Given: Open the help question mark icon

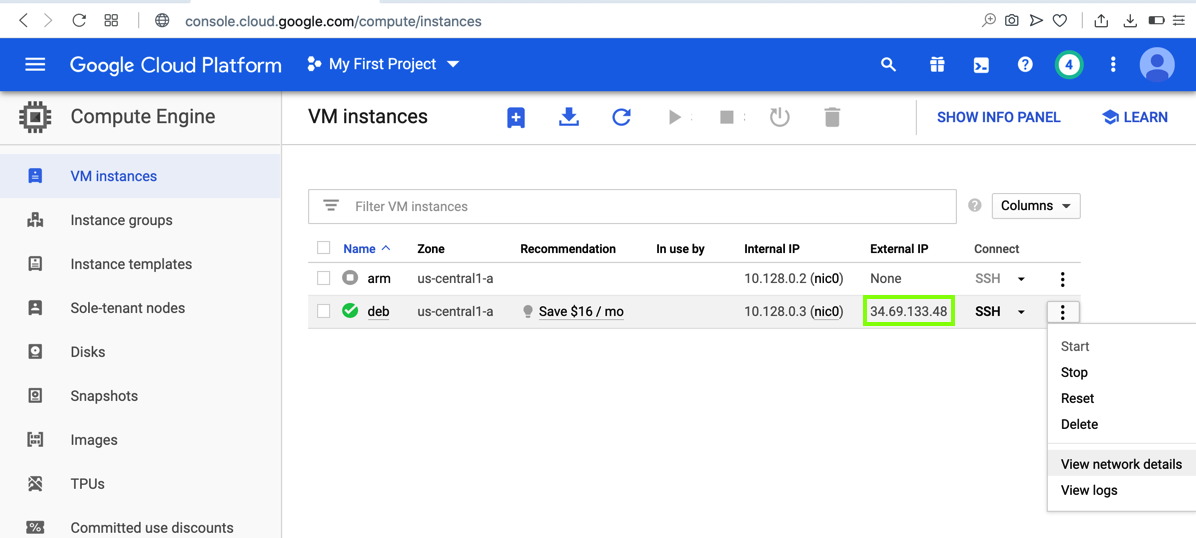Looking at the screenshot, I should [1025, 65].
